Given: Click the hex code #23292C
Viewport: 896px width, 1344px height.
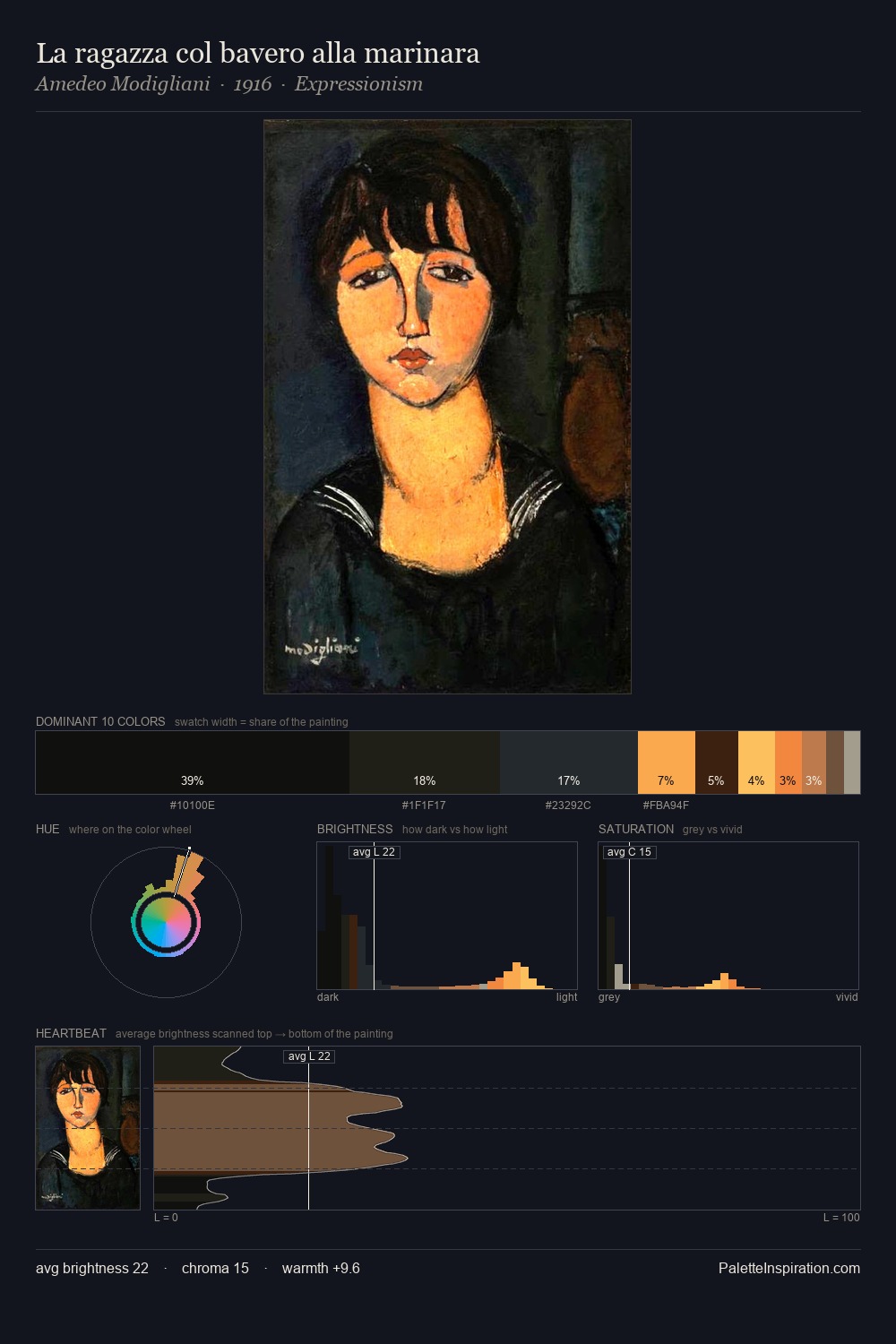Looking at the screenshot, I should [x=568, y=806].
